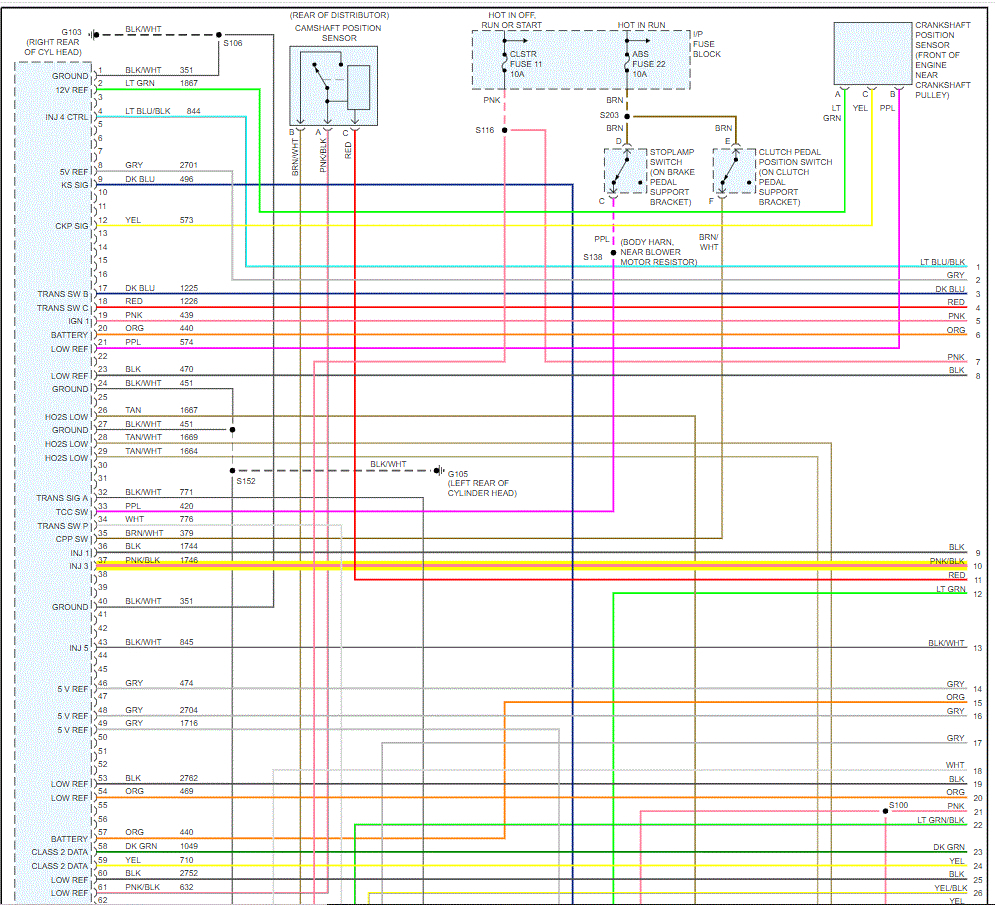This screenshot has height=905, width=995.
Task: Select circuit number 1867 on LT GRN wire
Action: [188, 83]
